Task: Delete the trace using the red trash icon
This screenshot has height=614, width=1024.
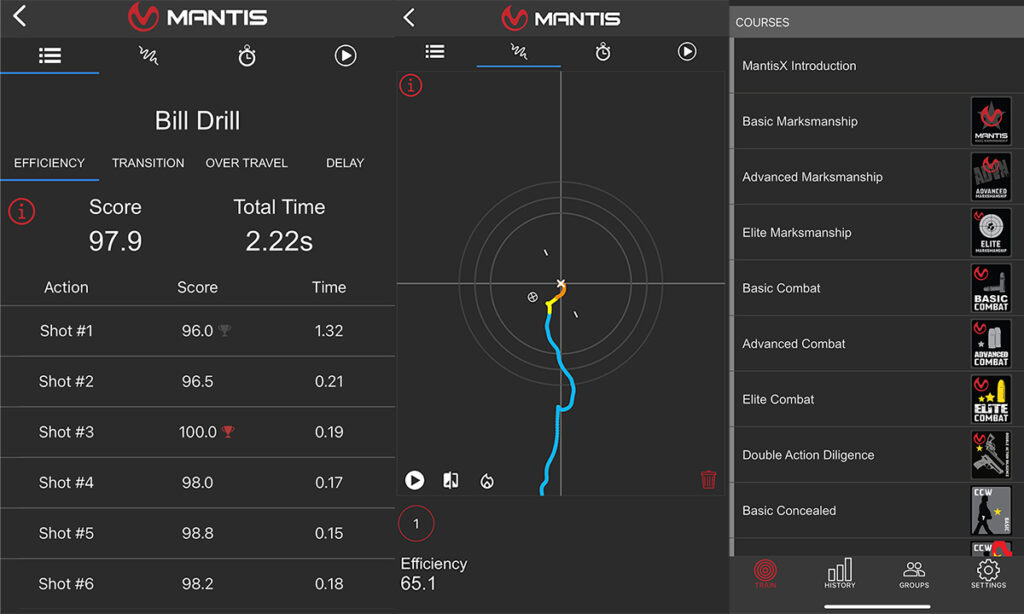Action: pyautogui.click(x=709, y=480)
